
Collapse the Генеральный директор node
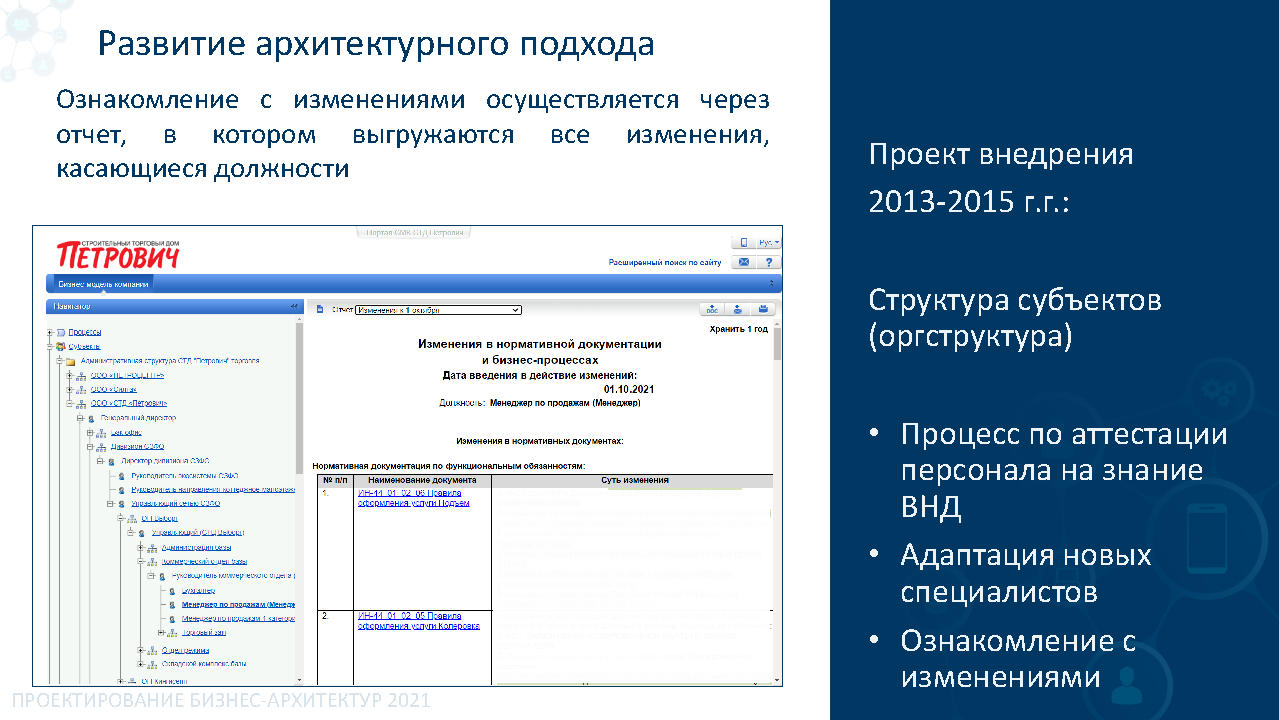pos(81,418)
